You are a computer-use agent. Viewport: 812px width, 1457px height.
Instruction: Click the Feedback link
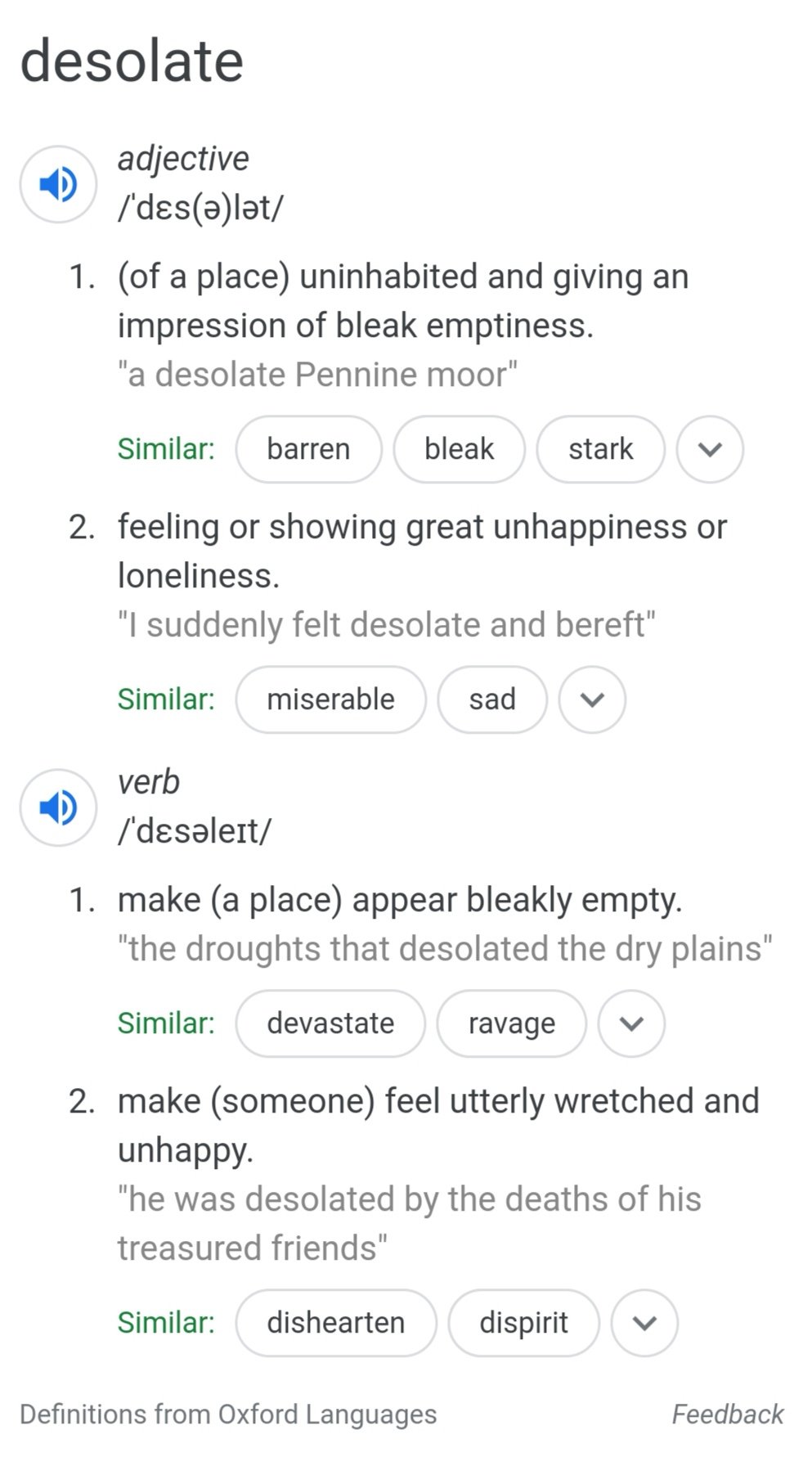point(727,1414)
